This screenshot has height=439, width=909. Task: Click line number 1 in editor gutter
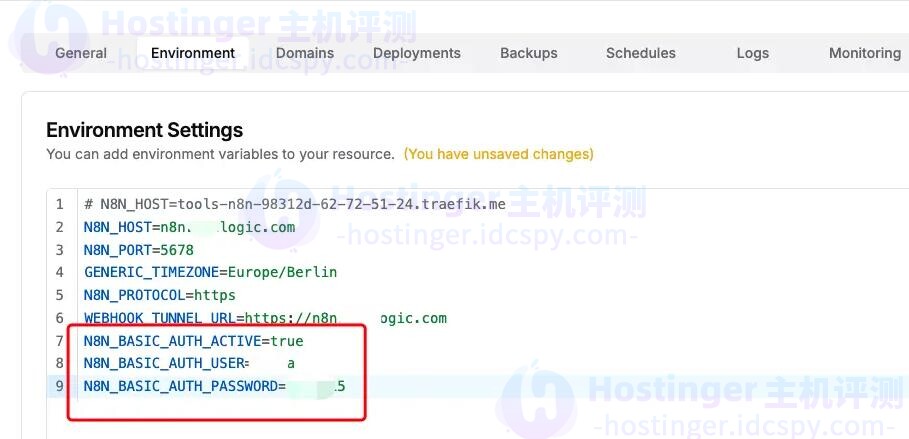(x=60, y=204)
